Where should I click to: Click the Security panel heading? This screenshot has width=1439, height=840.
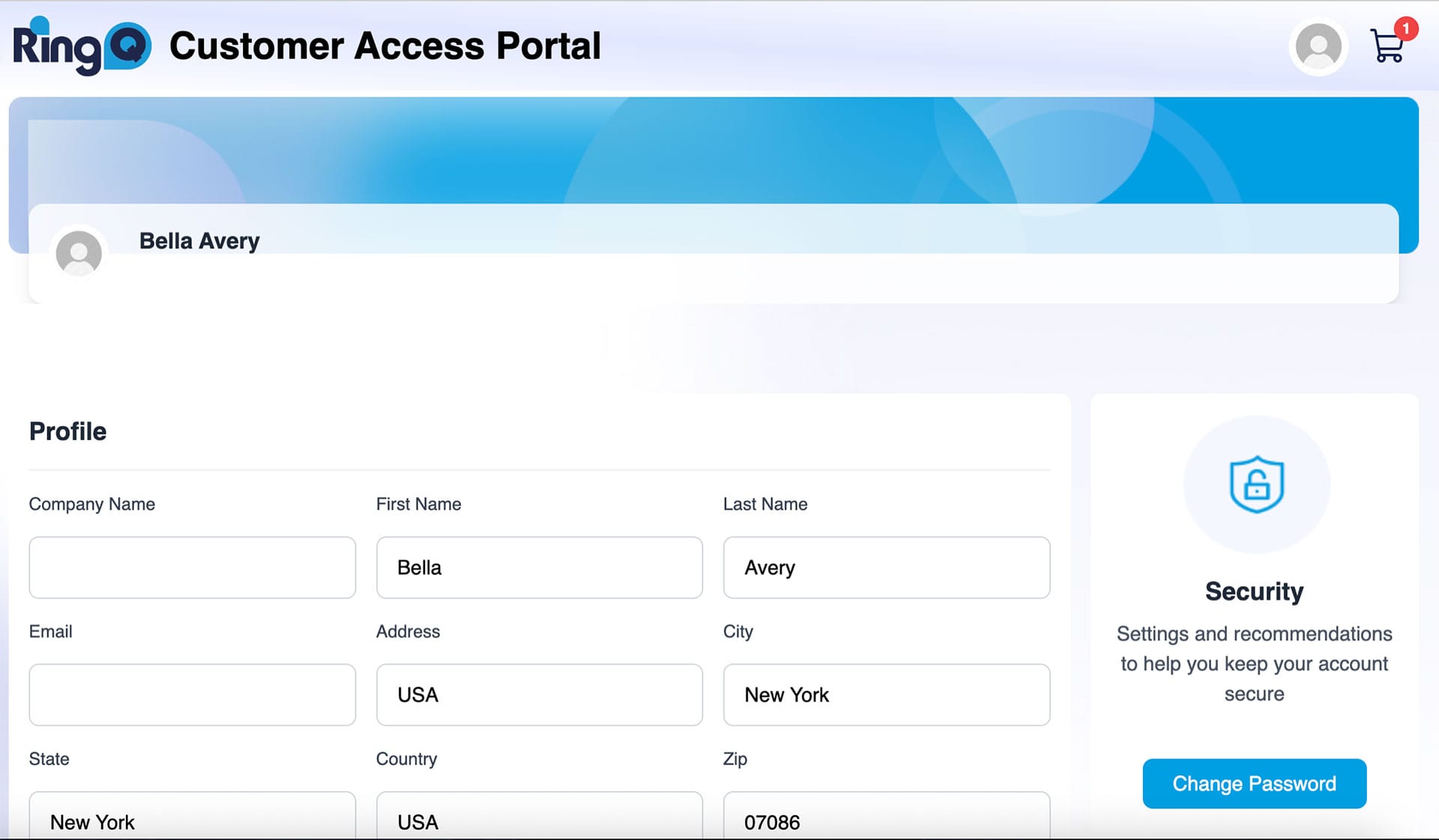[x=1254, y=591]
